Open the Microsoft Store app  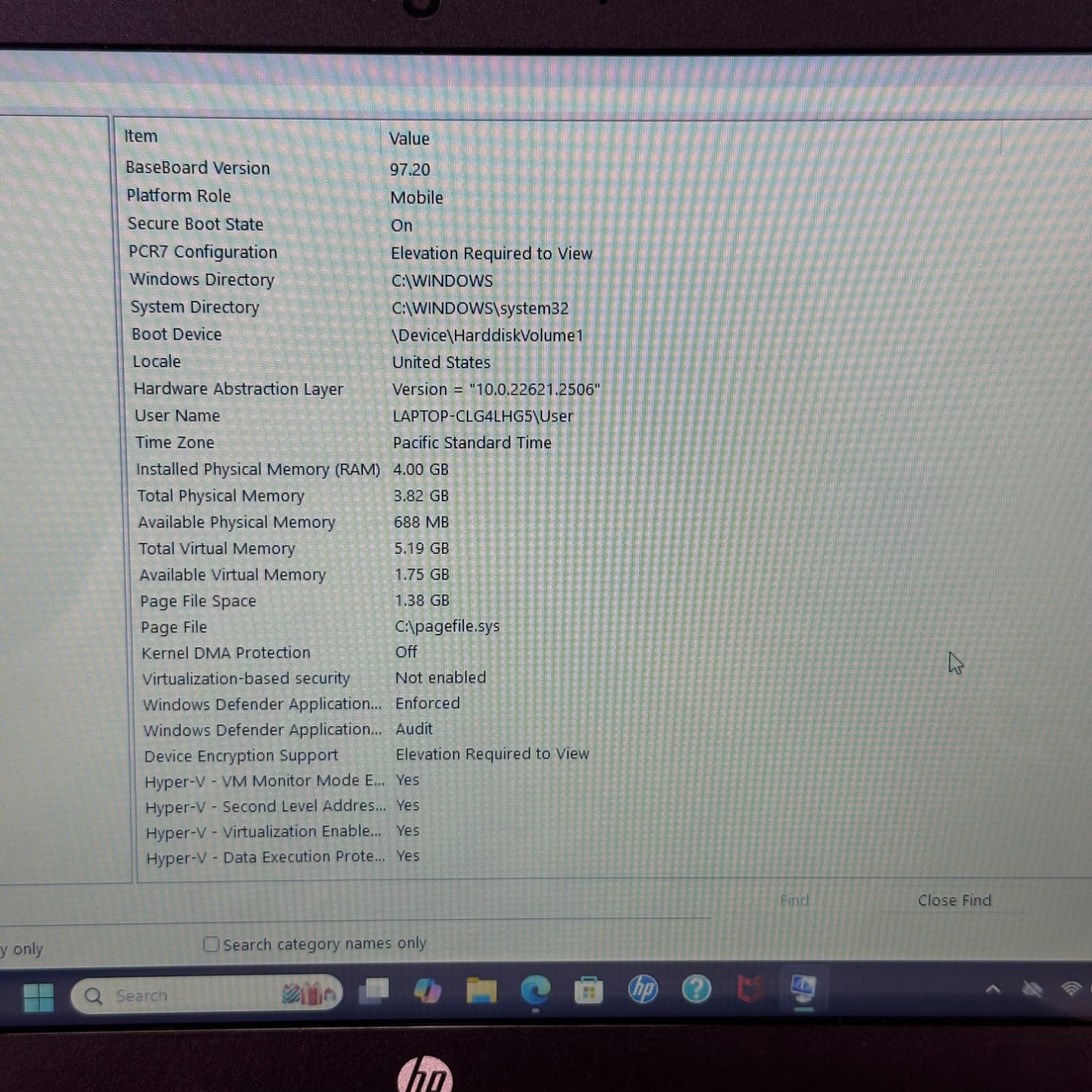(588, 990)
